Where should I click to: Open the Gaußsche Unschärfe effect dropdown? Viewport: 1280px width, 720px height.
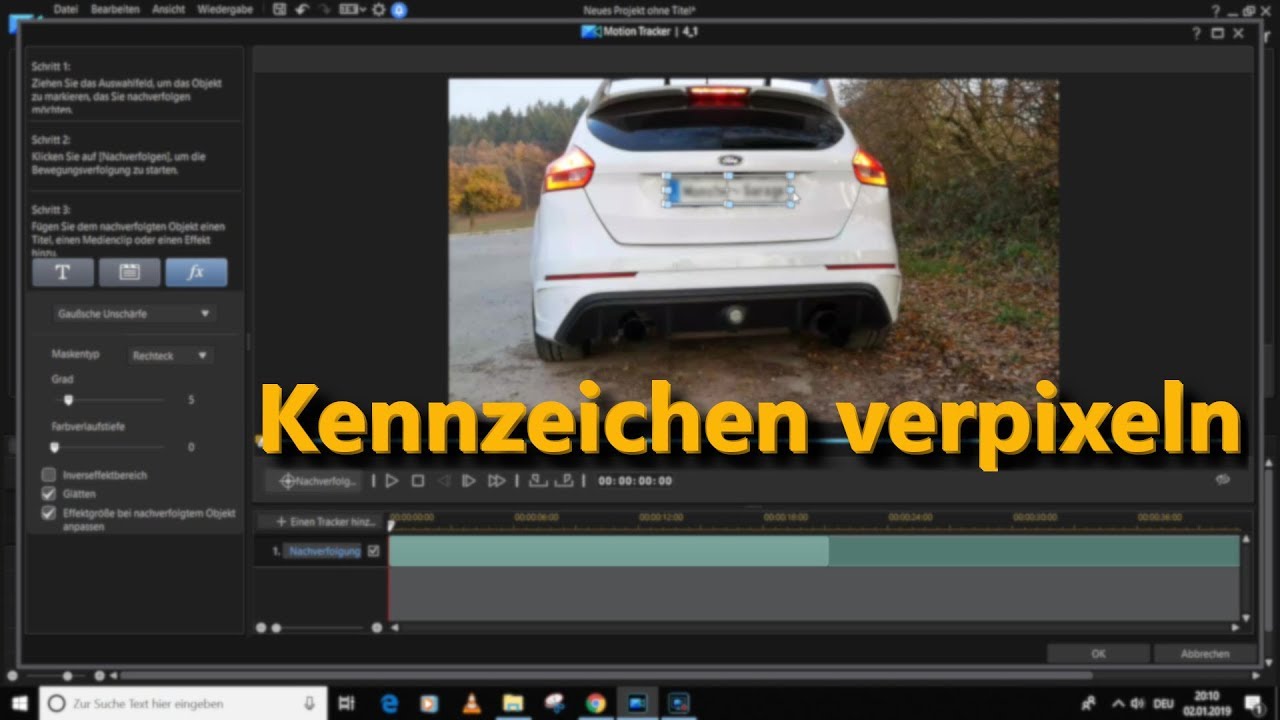pyautogui.click(x=133, y=313)
